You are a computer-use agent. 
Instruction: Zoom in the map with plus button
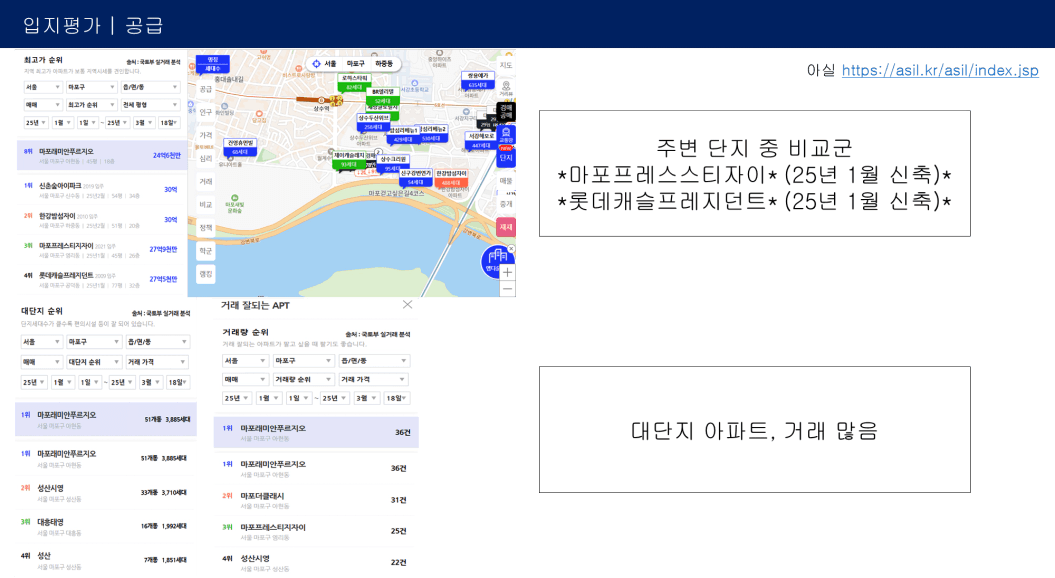tap(507, 273)
